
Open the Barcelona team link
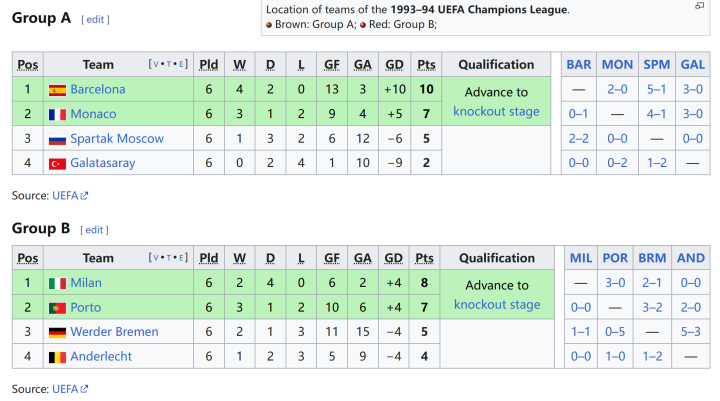(x=98, y=89)
